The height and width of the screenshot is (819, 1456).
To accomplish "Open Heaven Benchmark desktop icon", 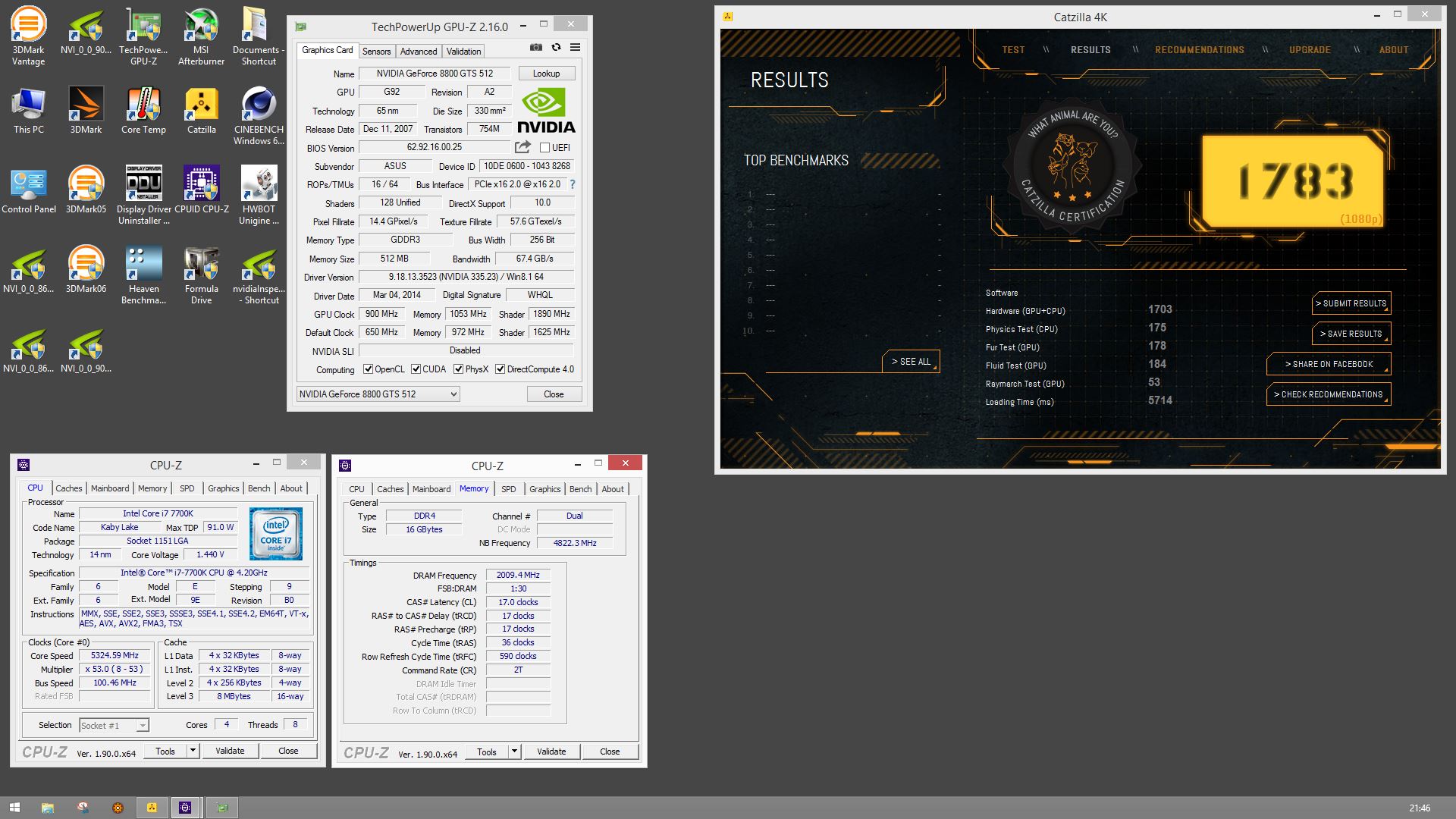I will pos(143,275).
